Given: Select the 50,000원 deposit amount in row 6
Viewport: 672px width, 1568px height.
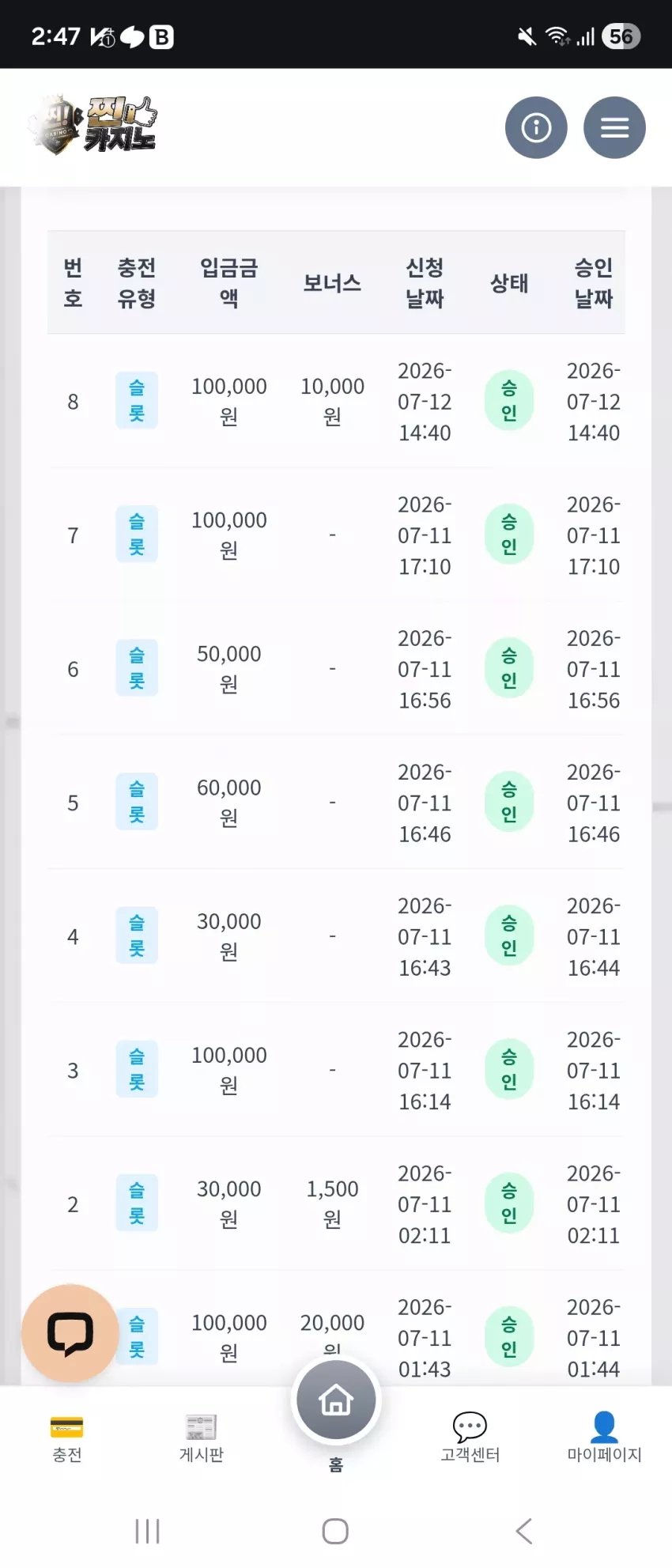Looking at the screenshot, I should pos(229,668).
